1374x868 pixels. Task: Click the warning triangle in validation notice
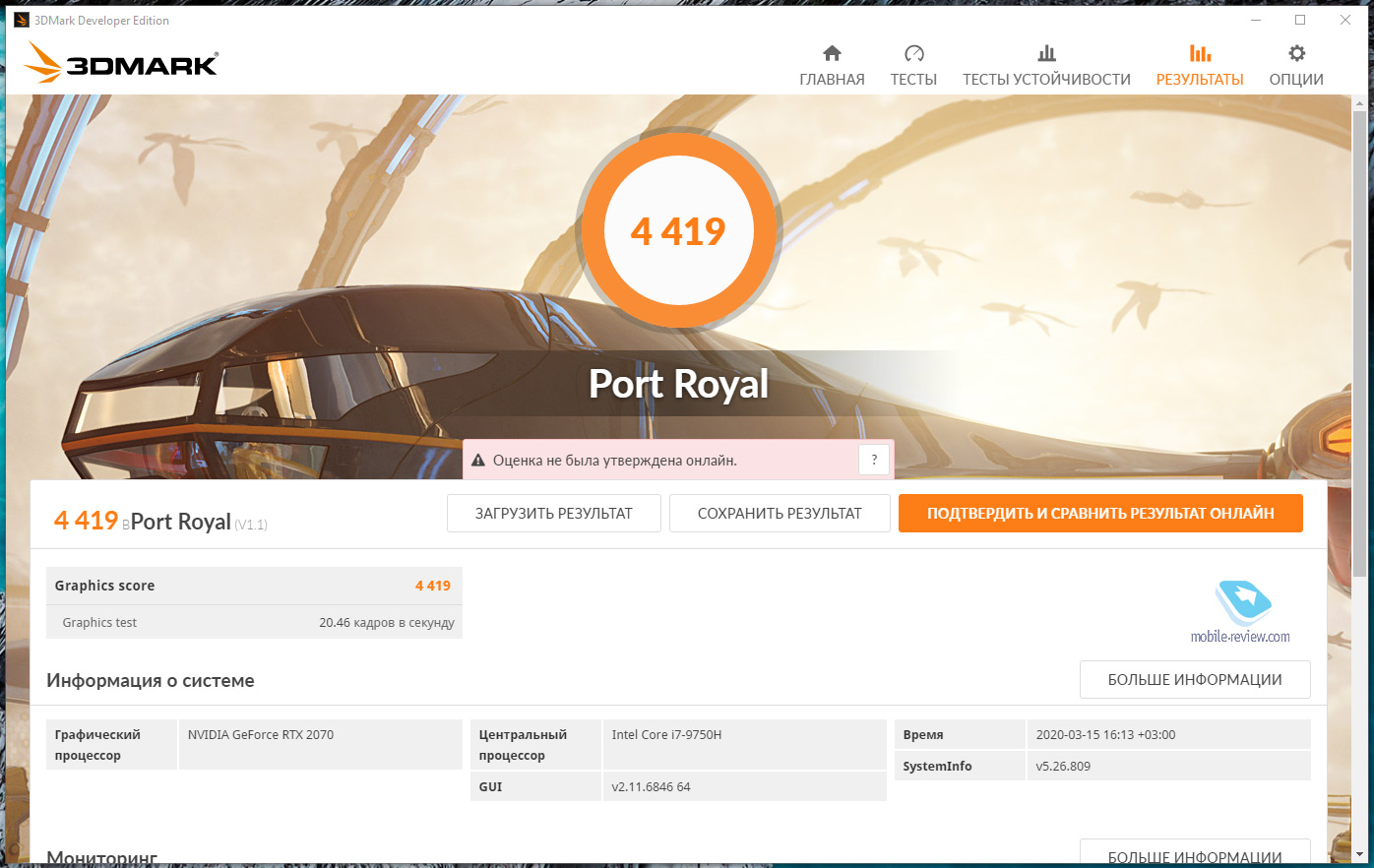coord(478,461)
